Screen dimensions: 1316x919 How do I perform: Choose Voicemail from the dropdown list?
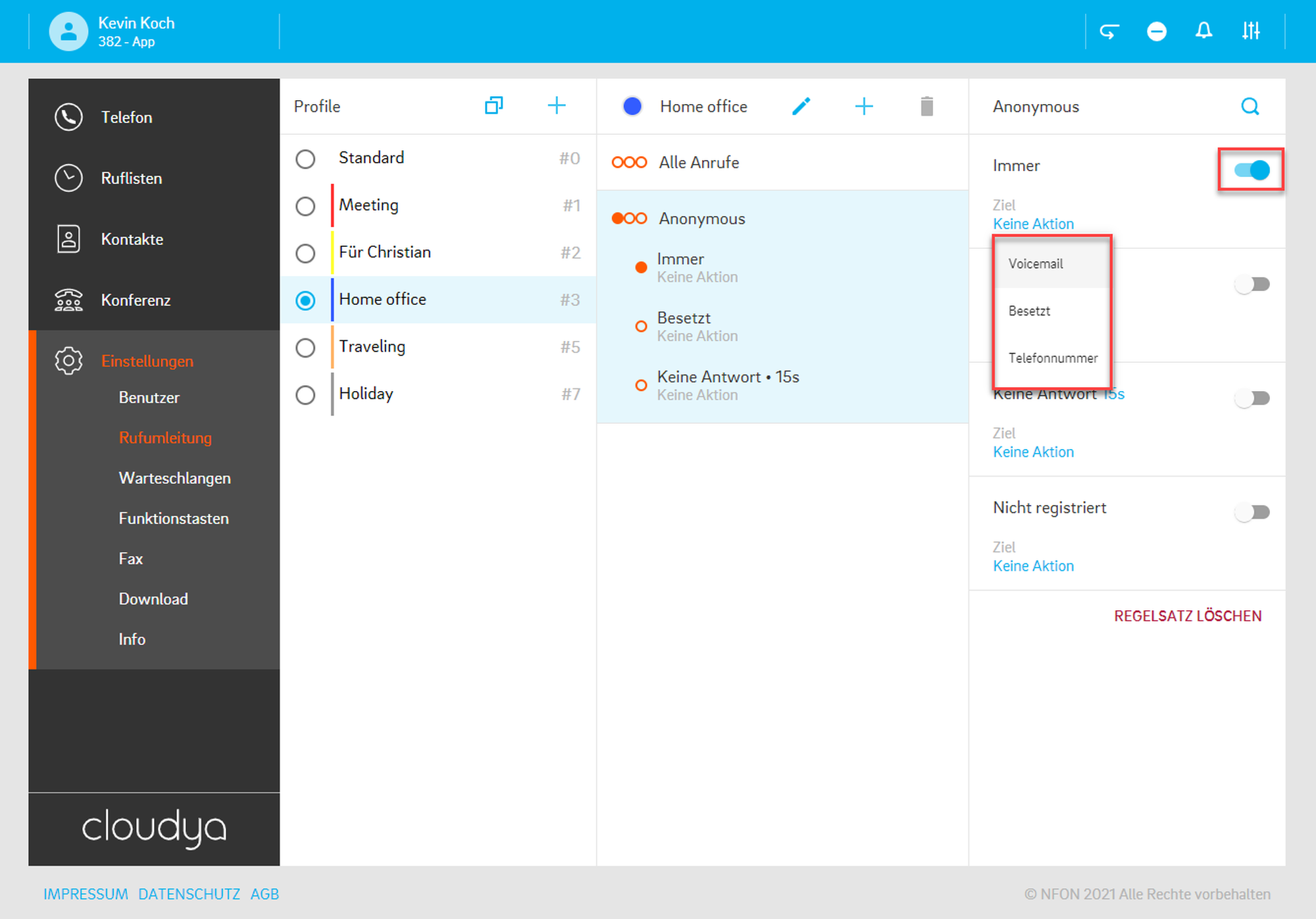pos(1036,264)
